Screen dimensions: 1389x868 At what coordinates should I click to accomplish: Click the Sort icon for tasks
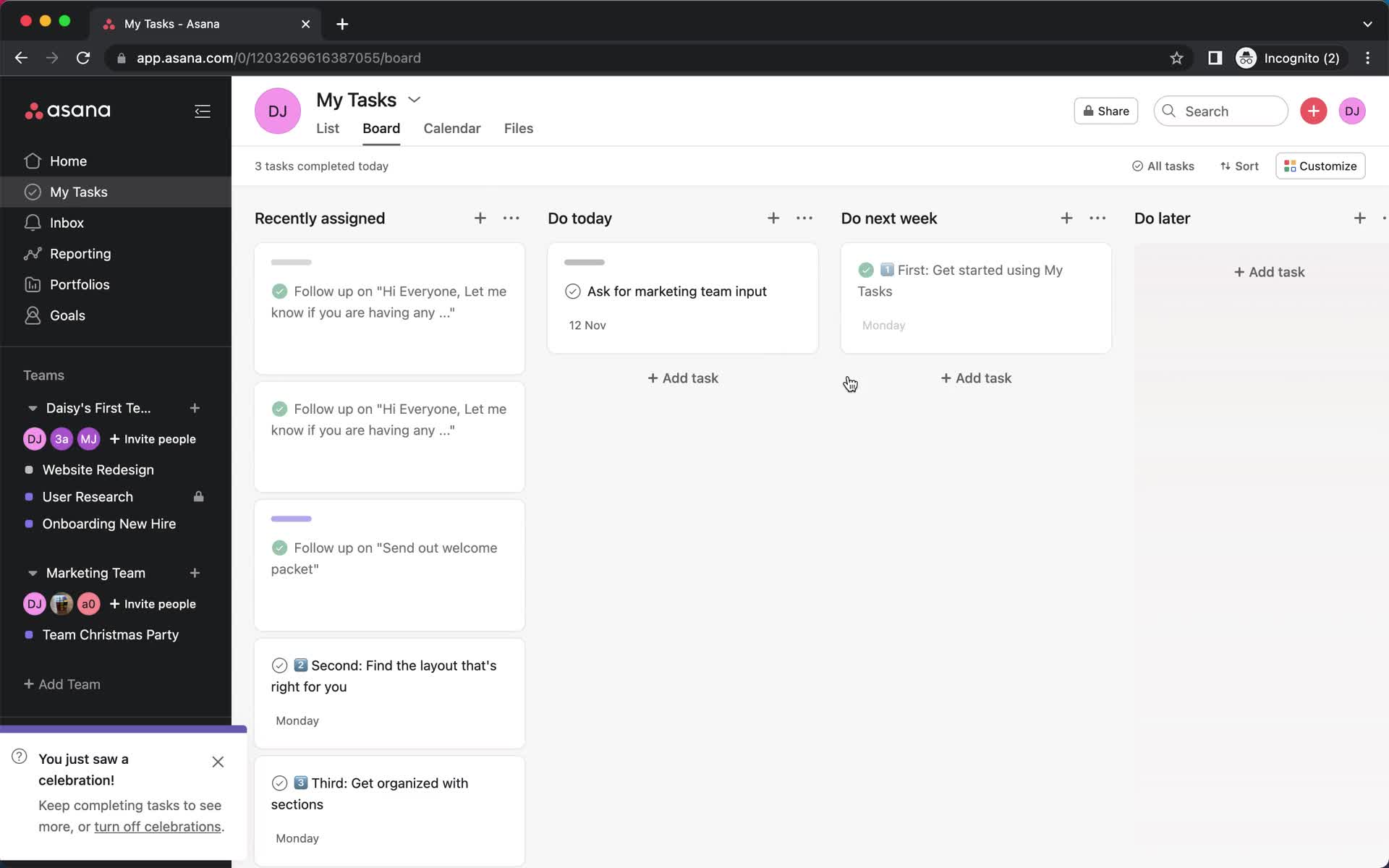coord(1239,165)
